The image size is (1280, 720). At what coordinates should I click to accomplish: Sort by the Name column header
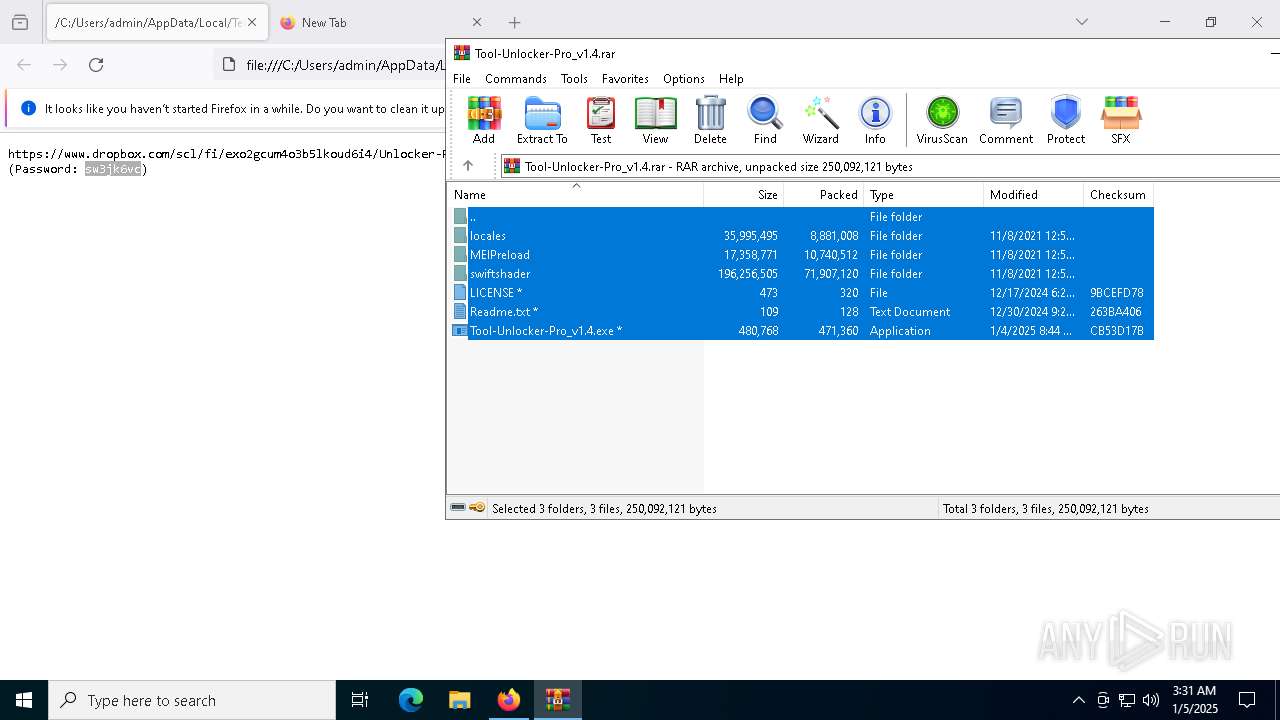click(x=575, y=195)
